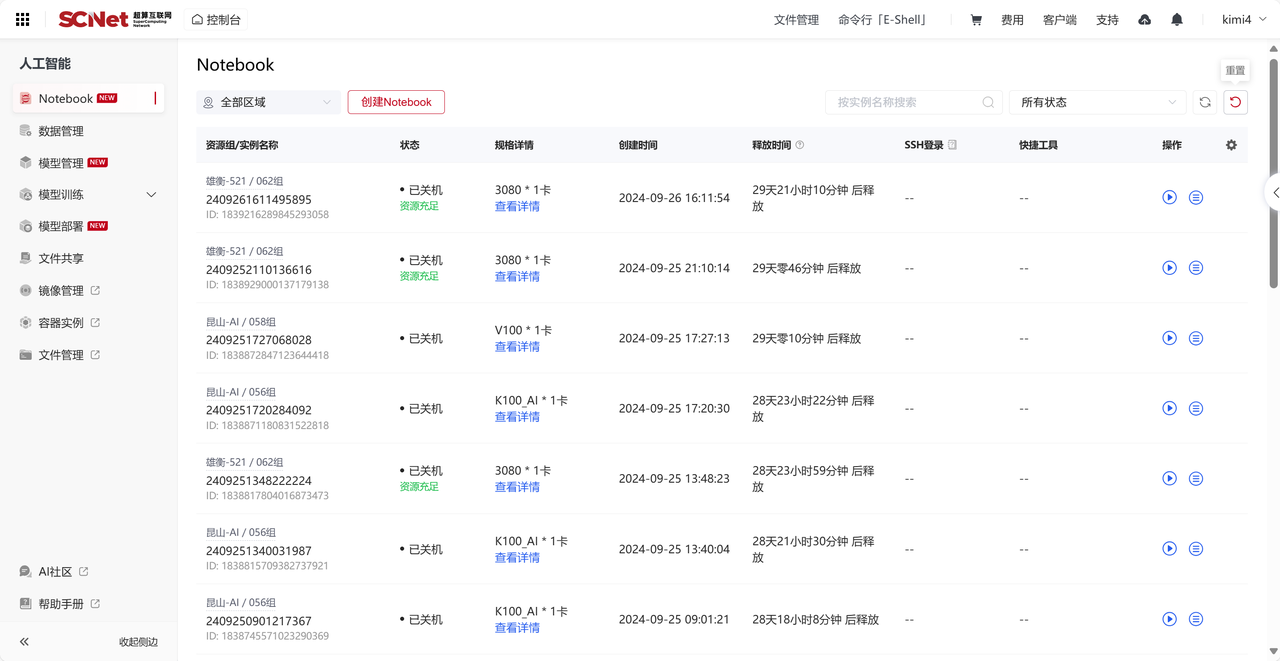Click the shopping cart icon
This screenshot has width=1280, height=661.
976,20
